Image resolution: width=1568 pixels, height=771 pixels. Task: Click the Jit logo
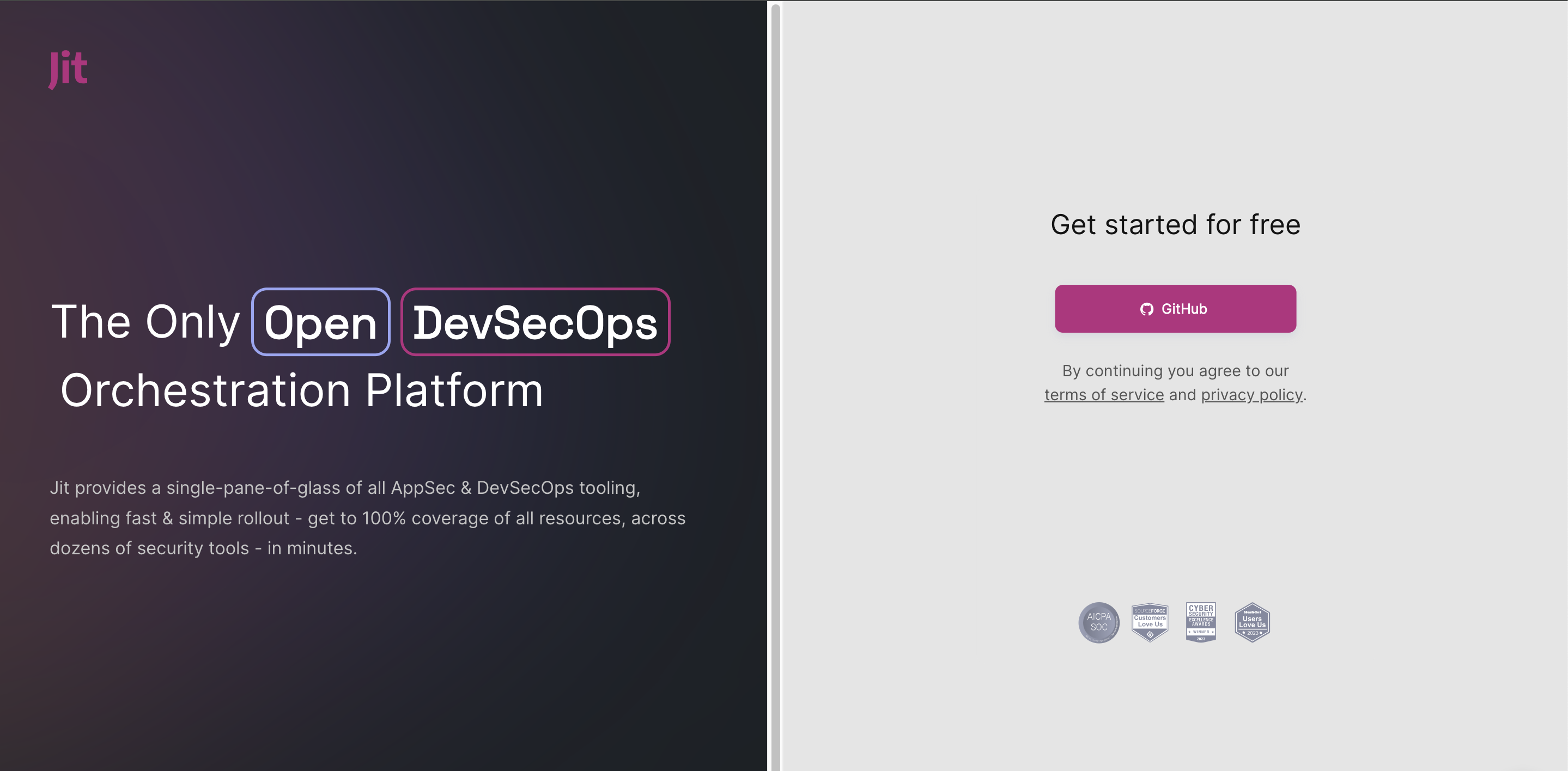pos(68,69)
